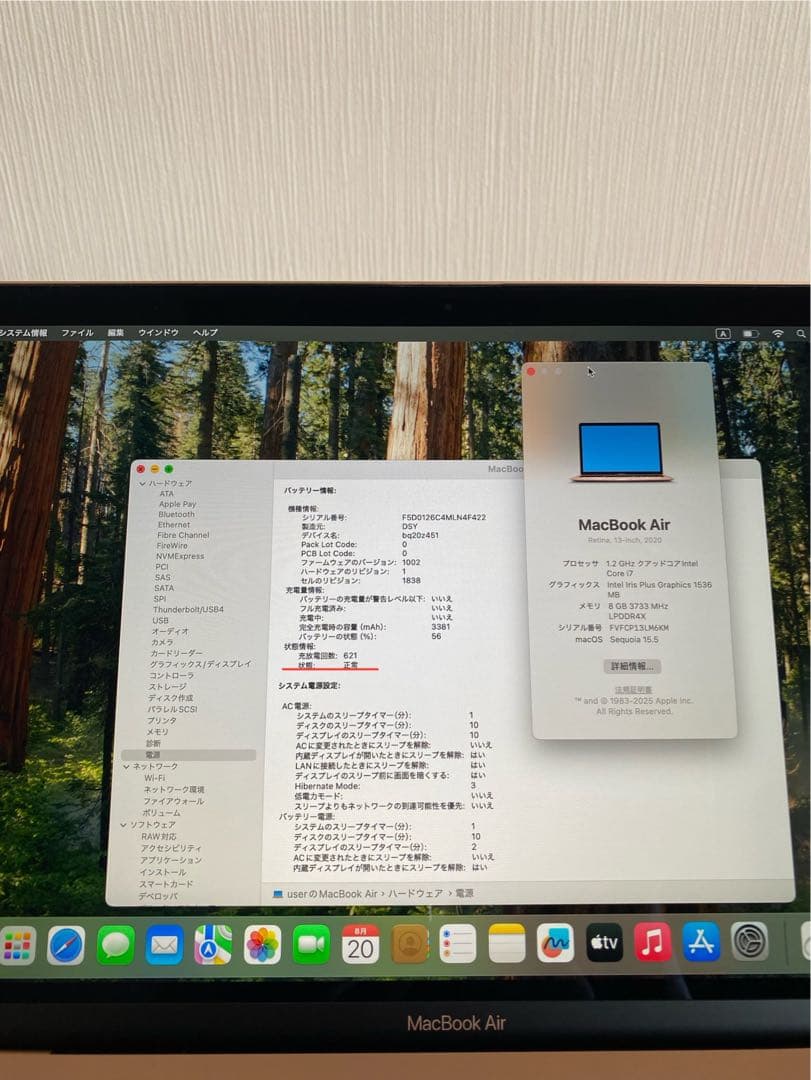
Task: Open Spotlight search magnifier in menu bar
Action: [801, 333]
